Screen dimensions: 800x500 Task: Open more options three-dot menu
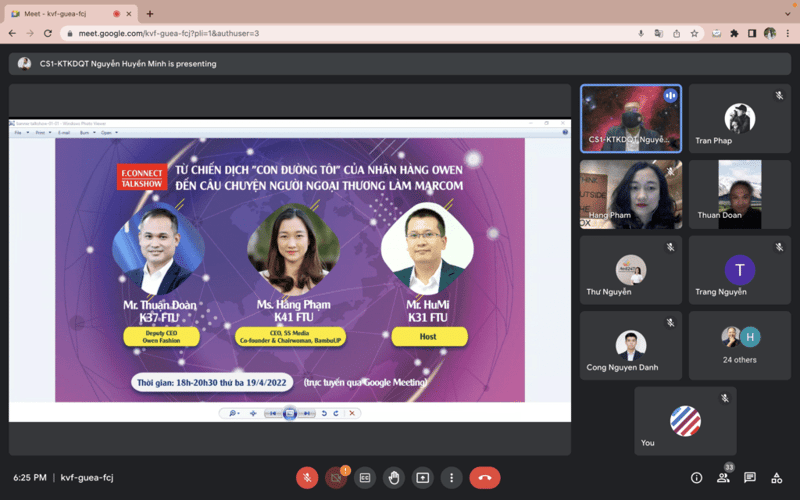[x=452, y=478]
